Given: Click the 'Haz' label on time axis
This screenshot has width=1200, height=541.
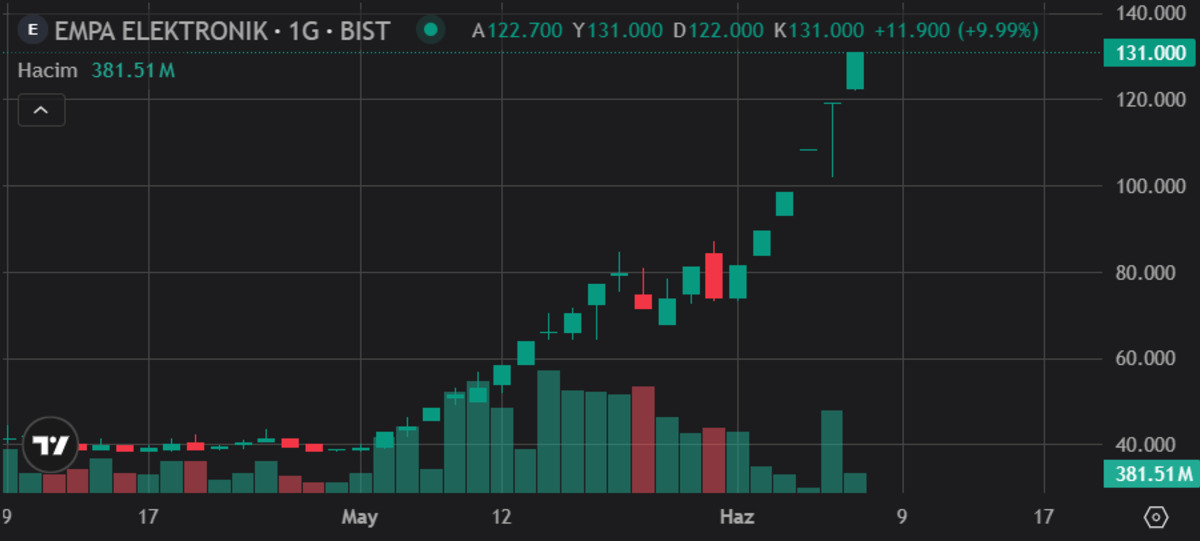Looking at the screenshot, I should click(738, 517).
